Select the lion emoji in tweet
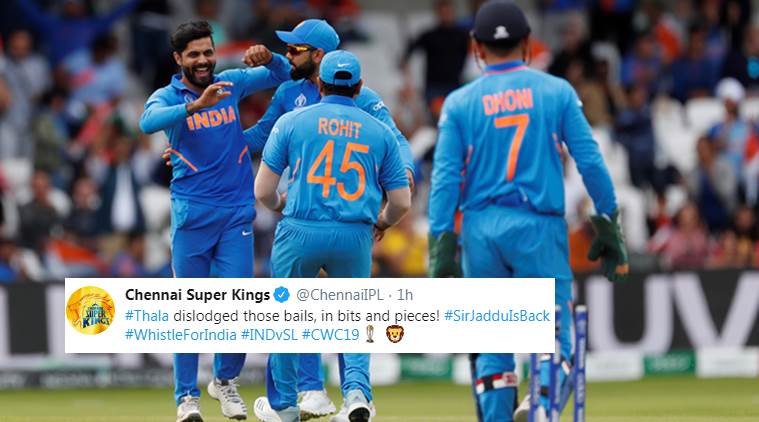This screenshot has width=759, height=422. click(x=395, y=334)
